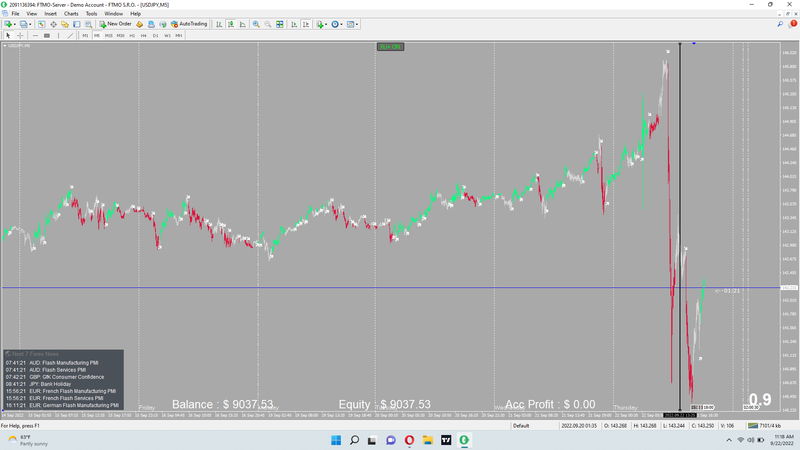
Task: Select the D1 timeframe button
Action: point(155,35)
